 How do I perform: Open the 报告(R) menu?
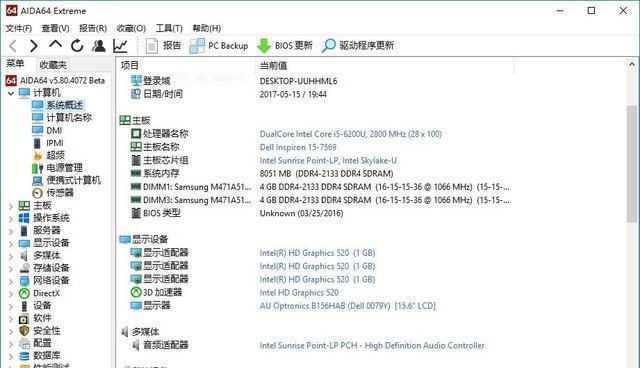[93, 28]
